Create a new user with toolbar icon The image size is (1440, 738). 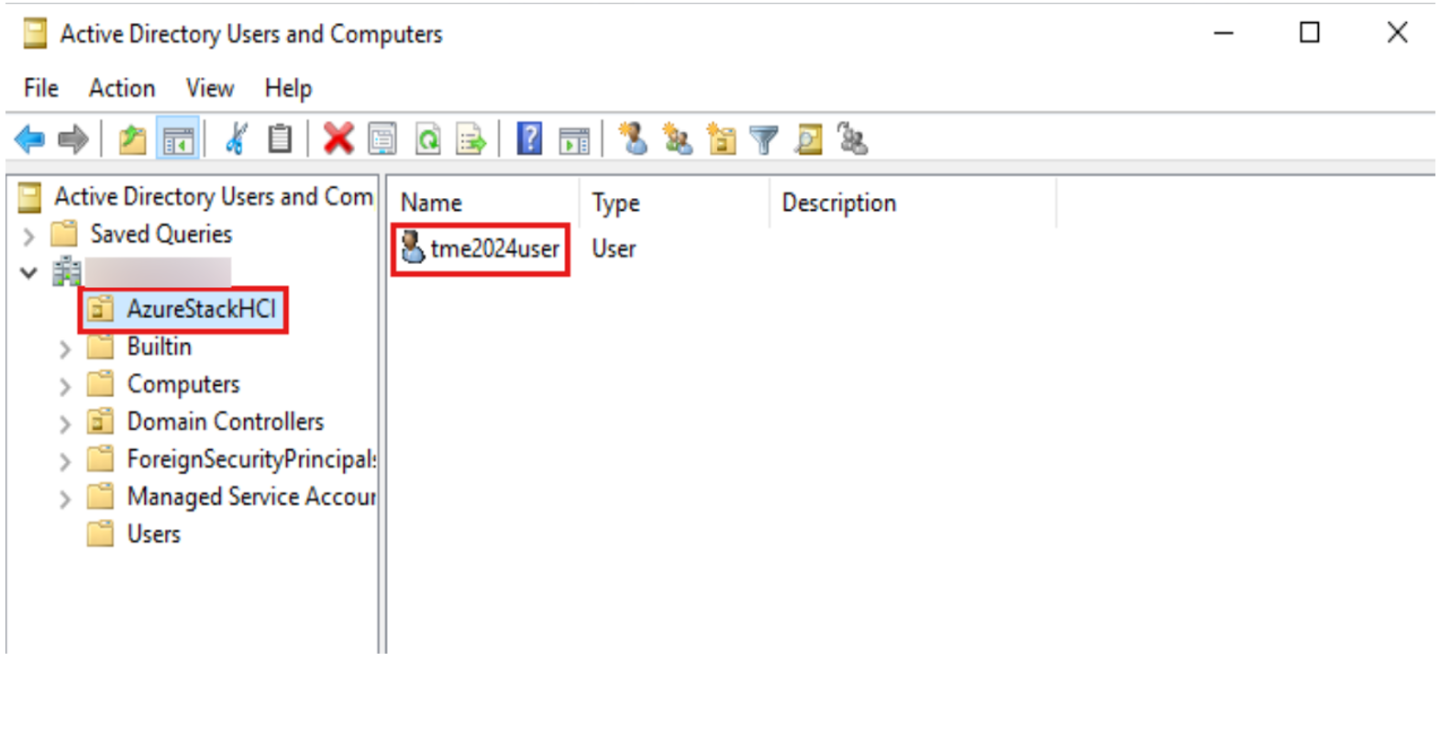click(x=633, y=140)
